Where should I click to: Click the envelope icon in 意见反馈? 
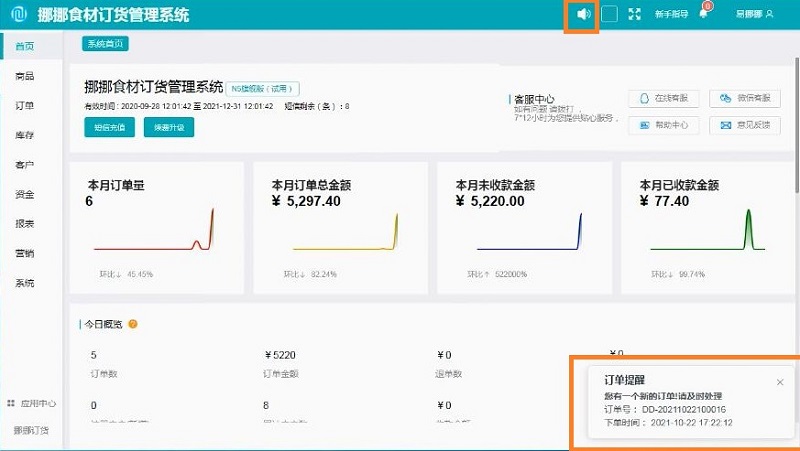pos(726,125)
